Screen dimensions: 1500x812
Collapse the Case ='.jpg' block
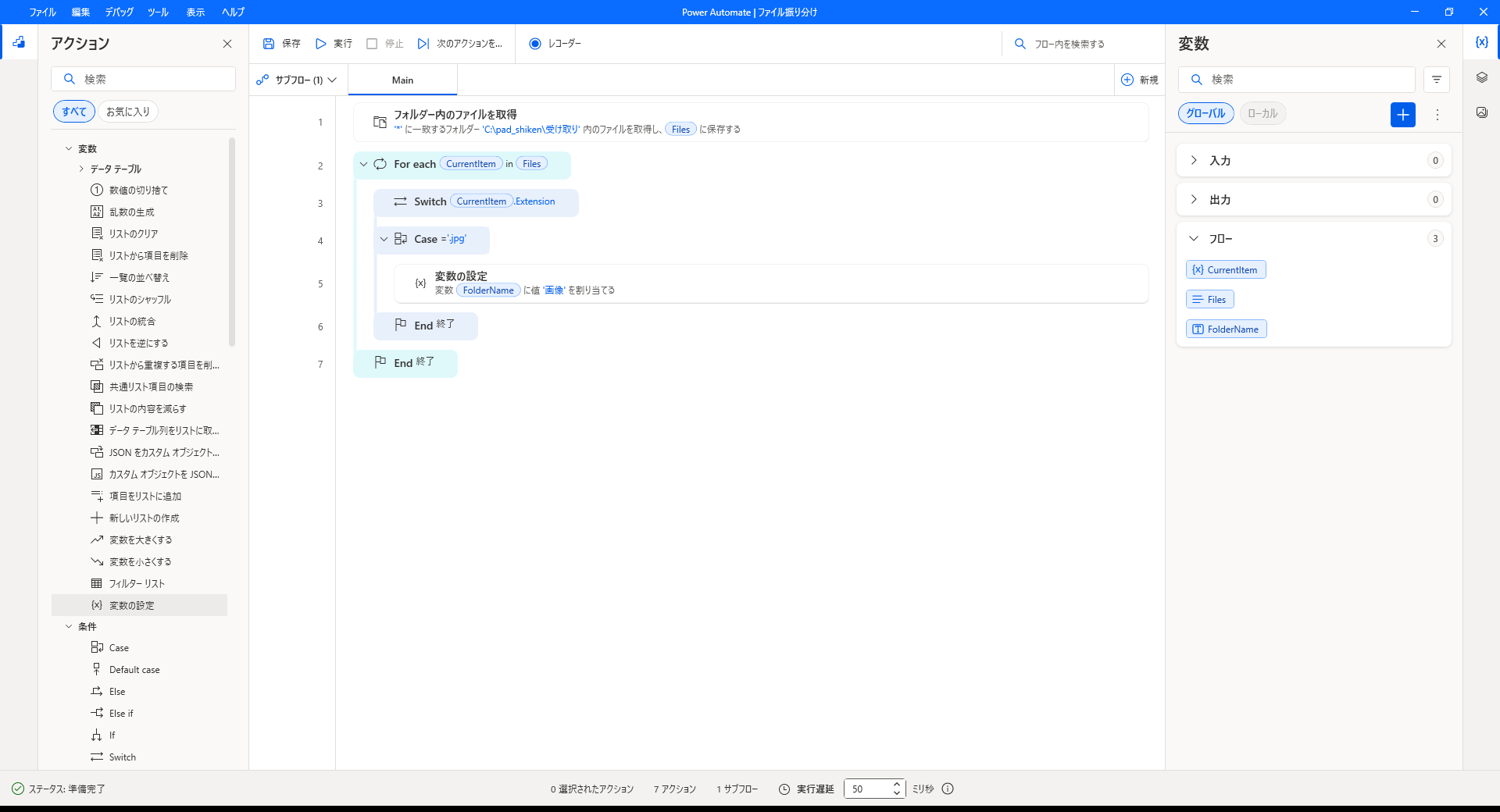coord(384,239)
